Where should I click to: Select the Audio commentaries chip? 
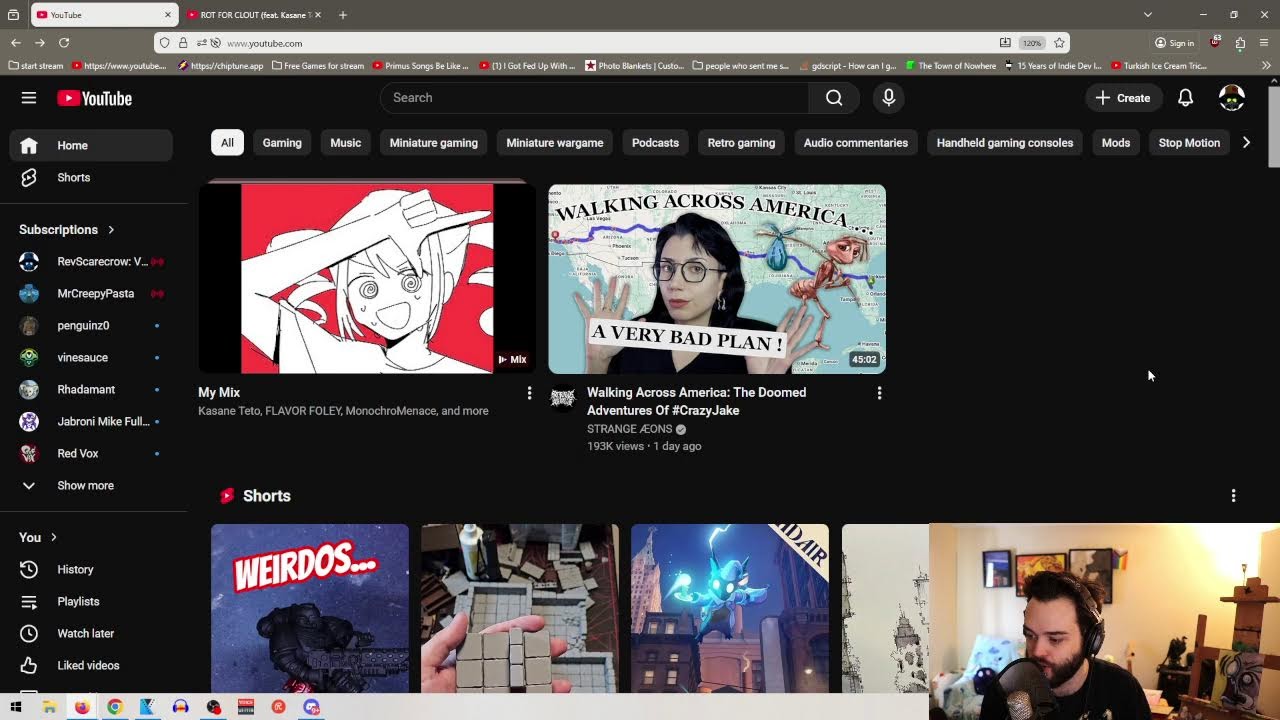coord(856,143)
